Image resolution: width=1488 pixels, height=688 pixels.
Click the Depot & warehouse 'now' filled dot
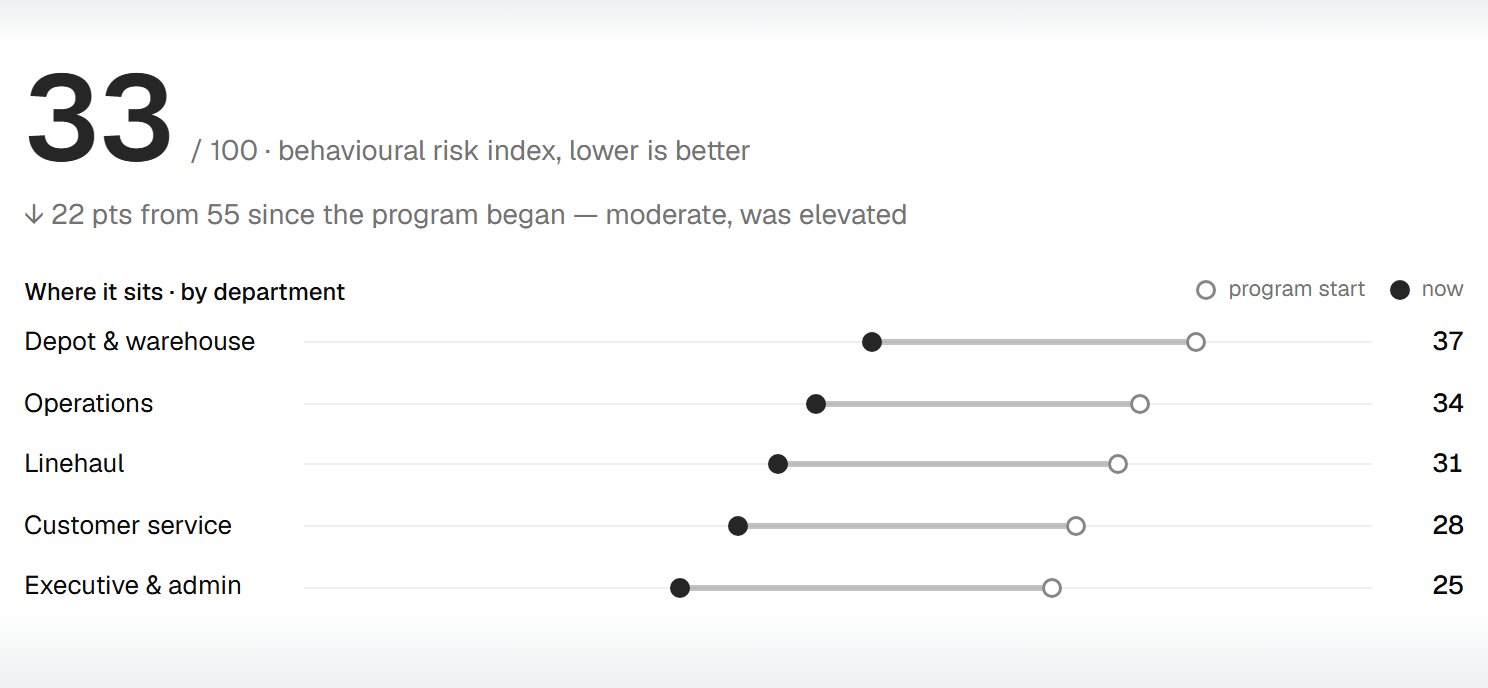pyautogui.click(x=872, y=342)
